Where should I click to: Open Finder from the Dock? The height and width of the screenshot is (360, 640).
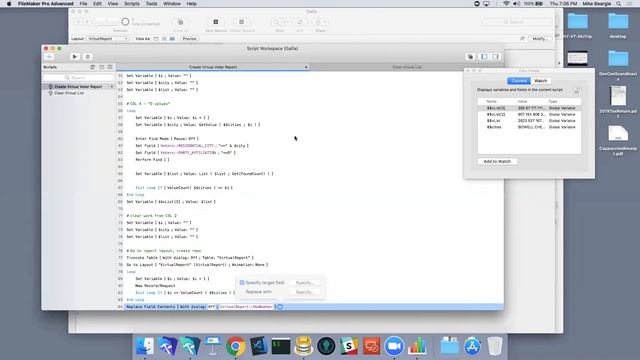pos(145,346)
